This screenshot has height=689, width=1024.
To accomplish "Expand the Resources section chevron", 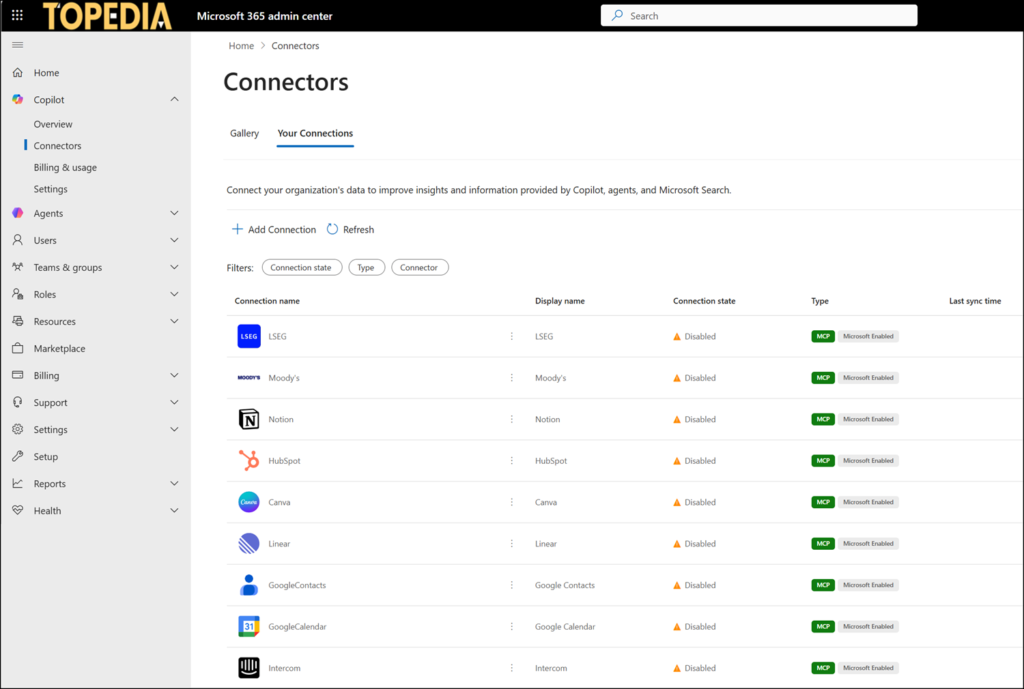I will (174, 321).
